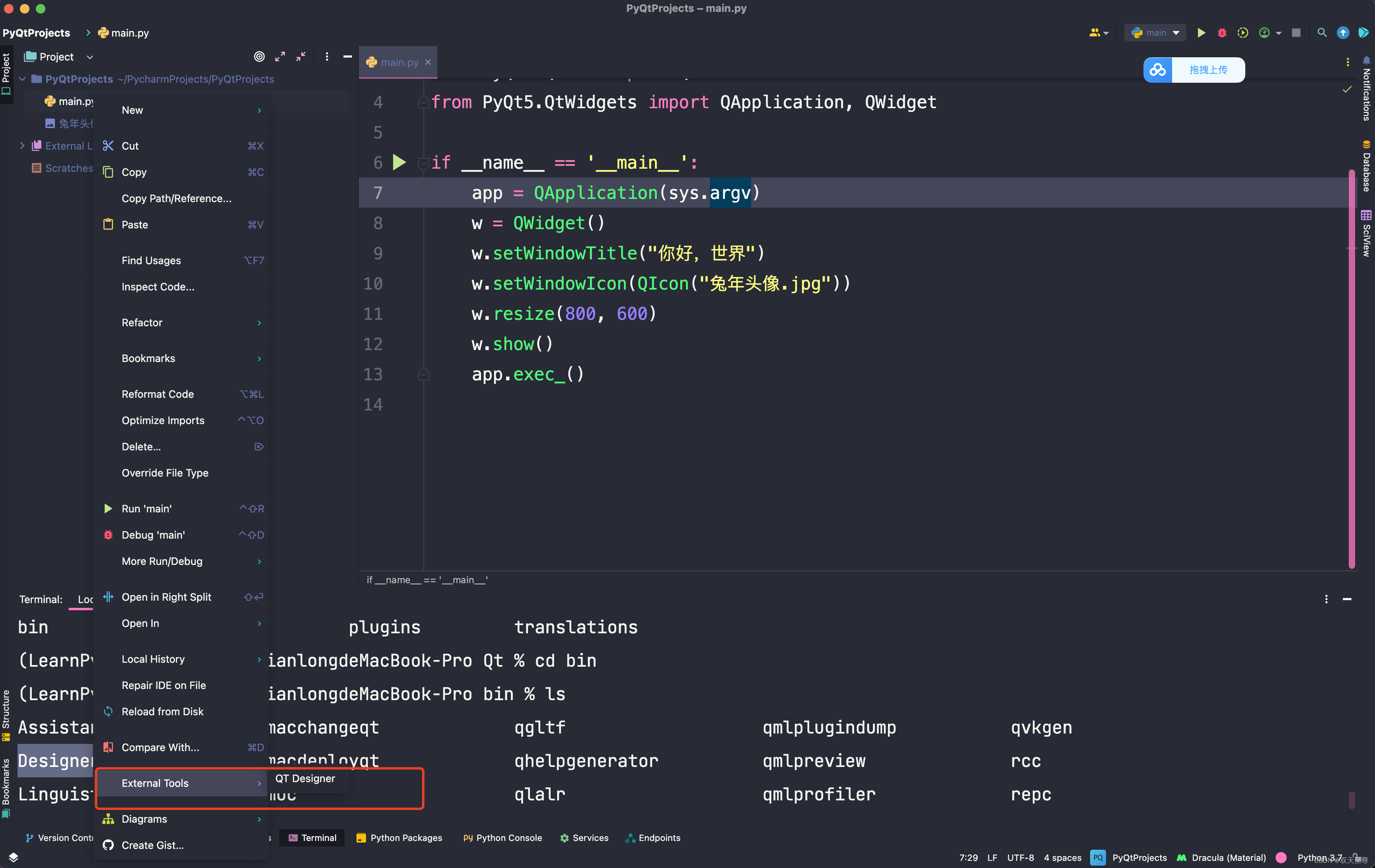Click the Dracula (Material) theme status item

point(1221,857)
